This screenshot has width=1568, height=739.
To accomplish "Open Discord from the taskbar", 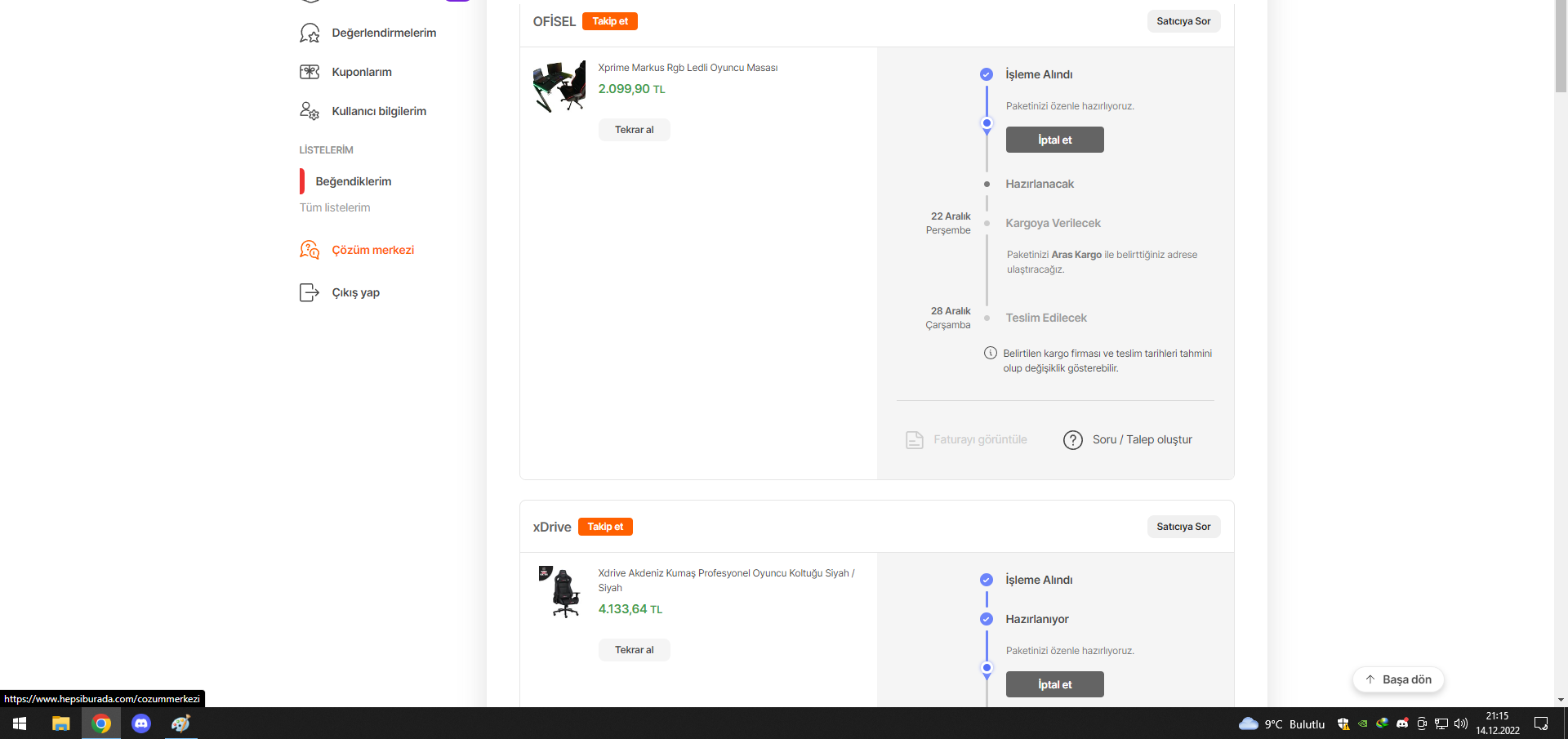I will click(x=141, y=723).
